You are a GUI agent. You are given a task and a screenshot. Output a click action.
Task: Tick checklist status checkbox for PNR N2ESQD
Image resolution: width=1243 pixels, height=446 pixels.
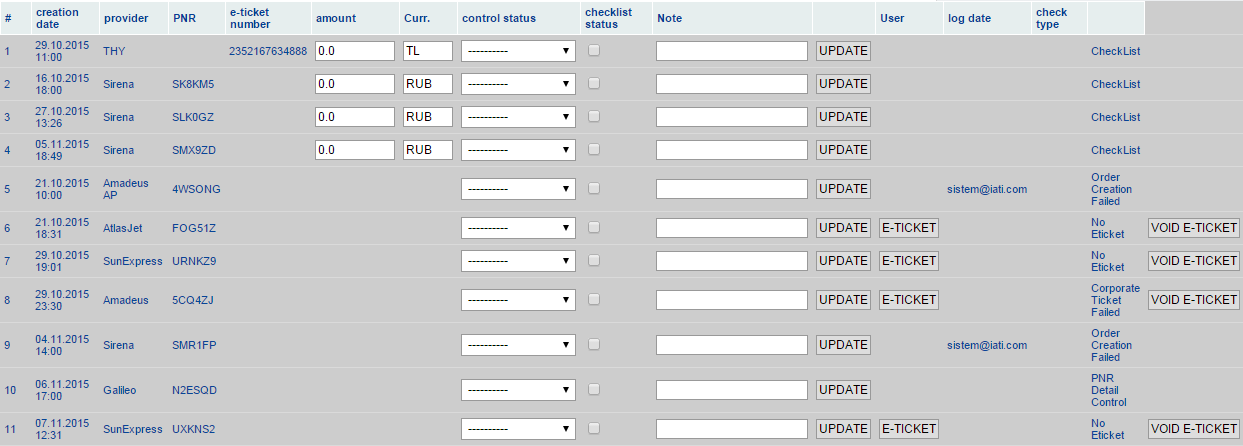(594, 389)
